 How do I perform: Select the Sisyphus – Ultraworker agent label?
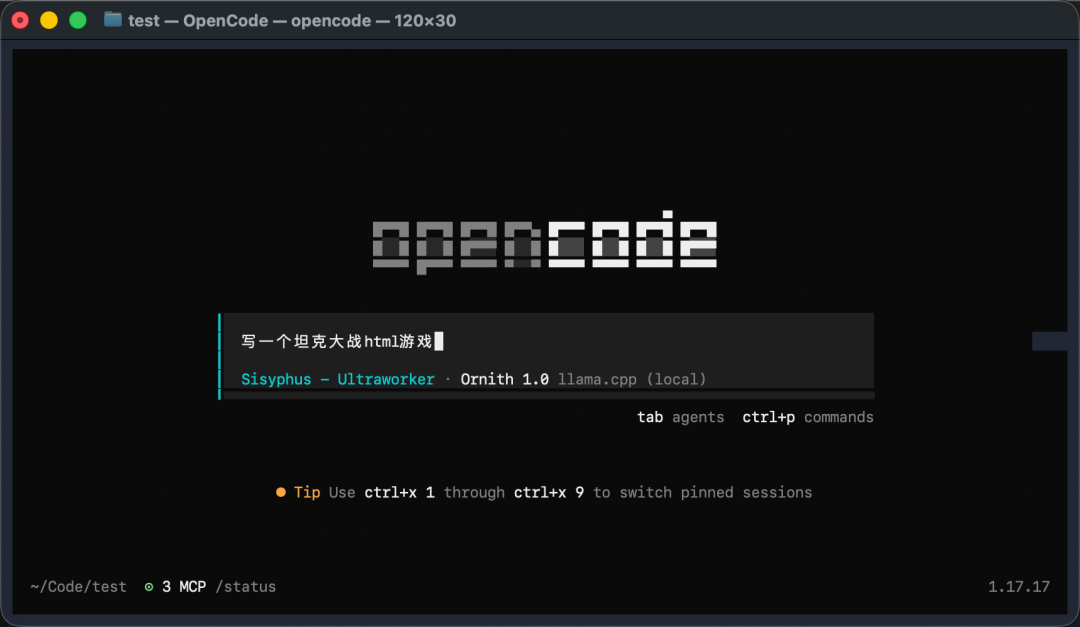pyautogui.click(x=338, y=380)
